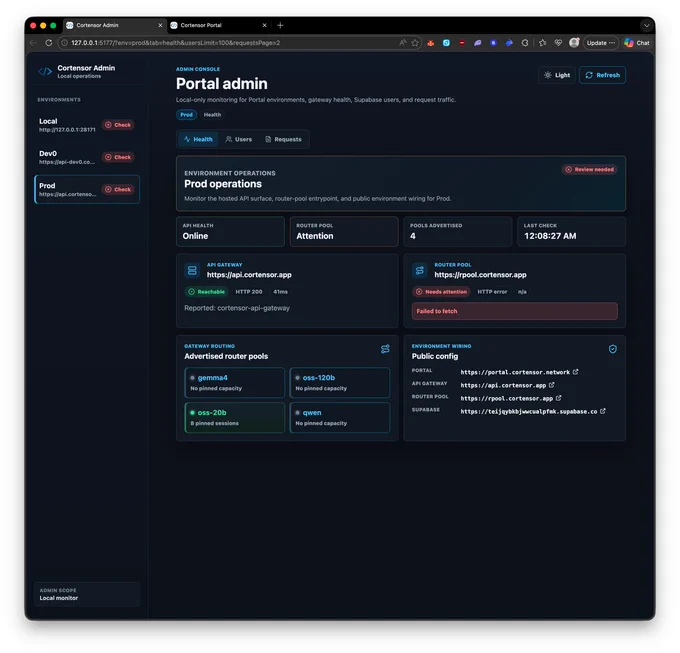Viewport: 680px width, 653px height.
Task: Click the Health tab pulse icon
Action: point(187,139)
